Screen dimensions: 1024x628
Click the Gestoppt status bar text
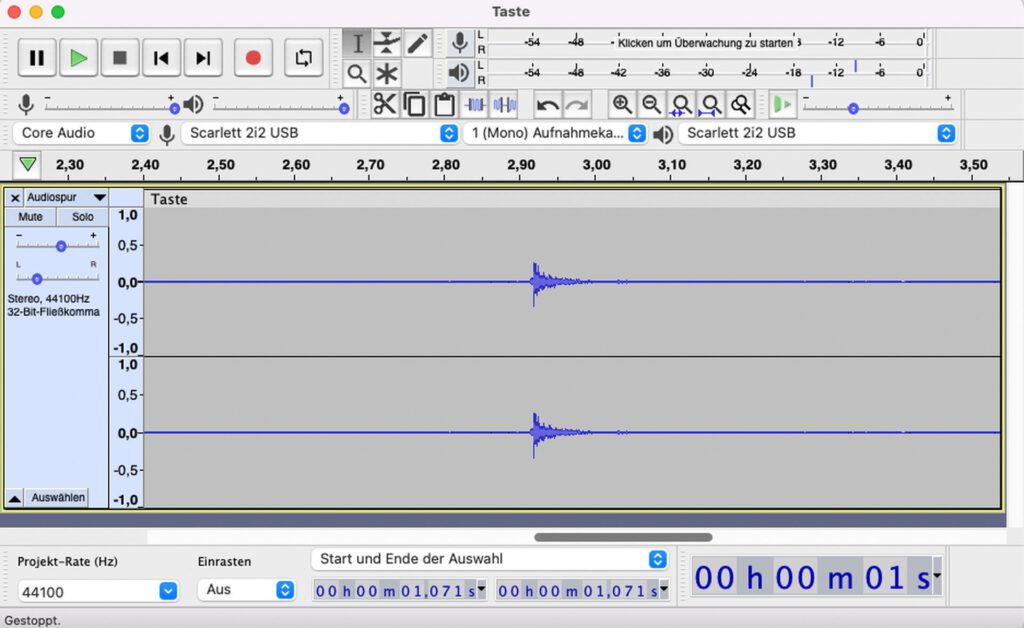click(x=33, y=620)
